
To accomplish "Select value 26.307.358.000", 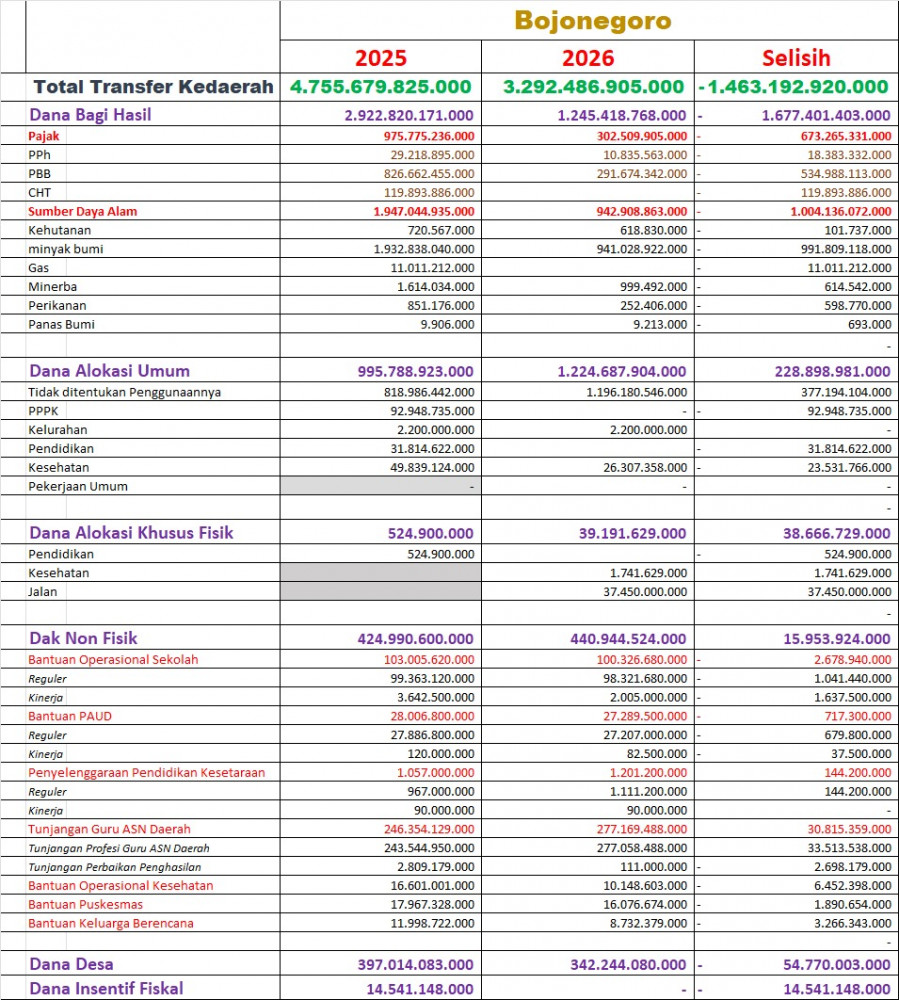I will pos(645,467).
